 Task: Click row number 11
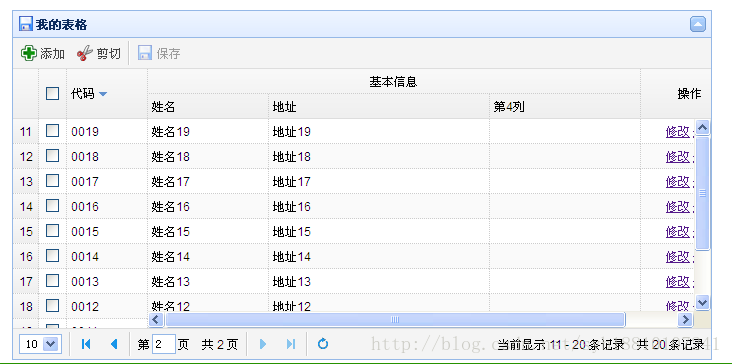[26, 132]
